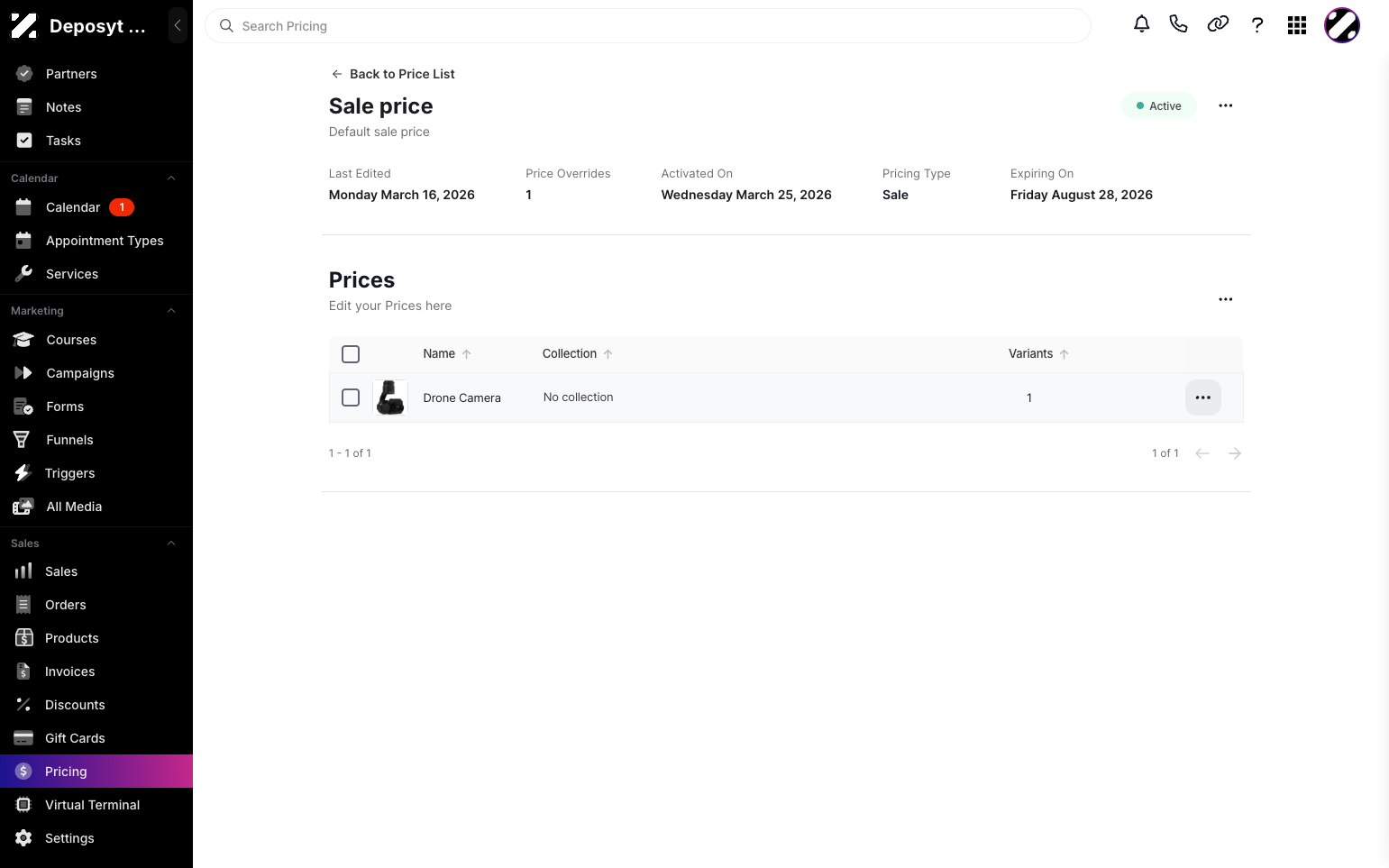Click Friday August 28, 2026 expiry date
The height and width of the screenshot is (868, 1389).
1081,195
